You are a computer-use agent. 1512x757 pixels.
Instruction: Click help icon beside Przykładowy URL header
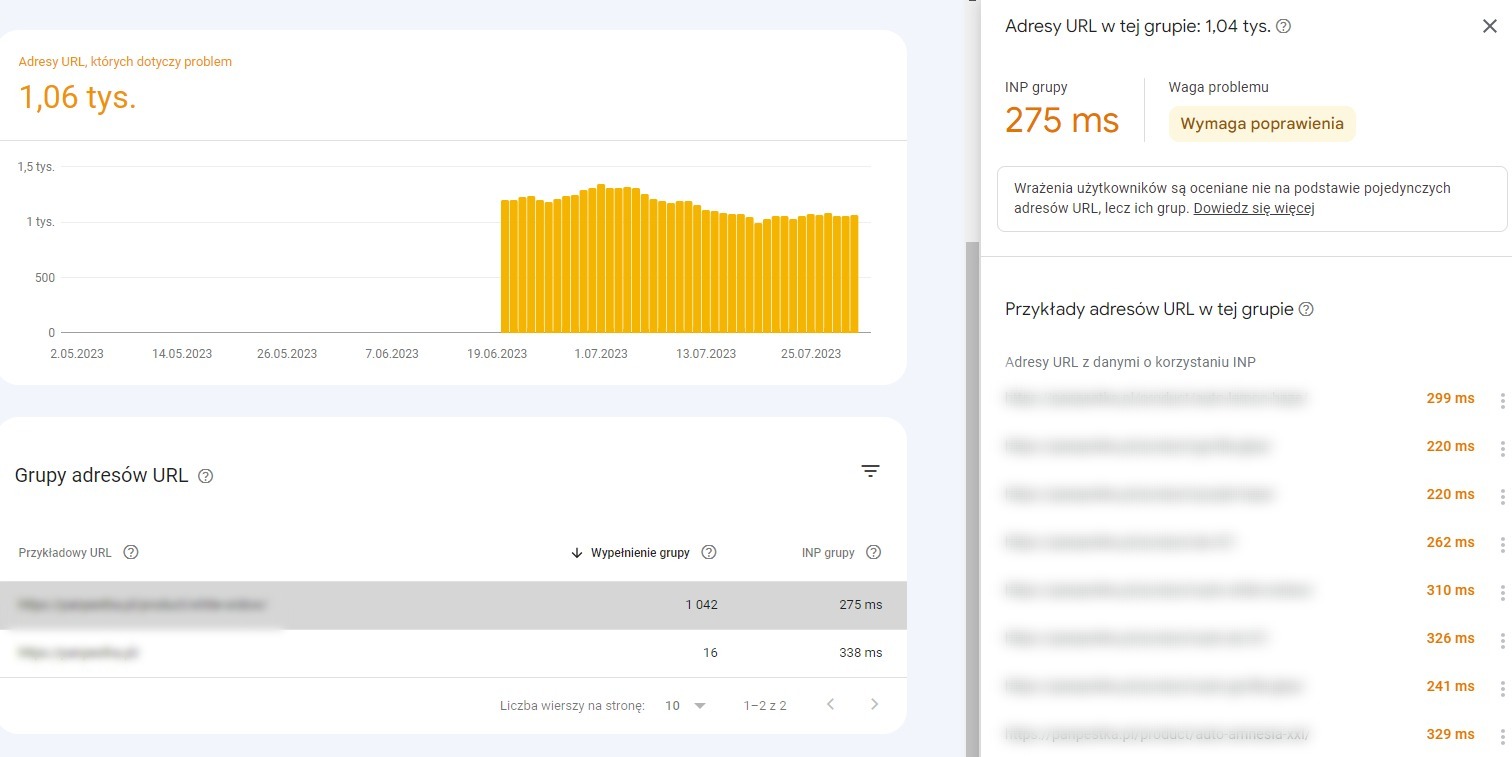pos(130,552)
